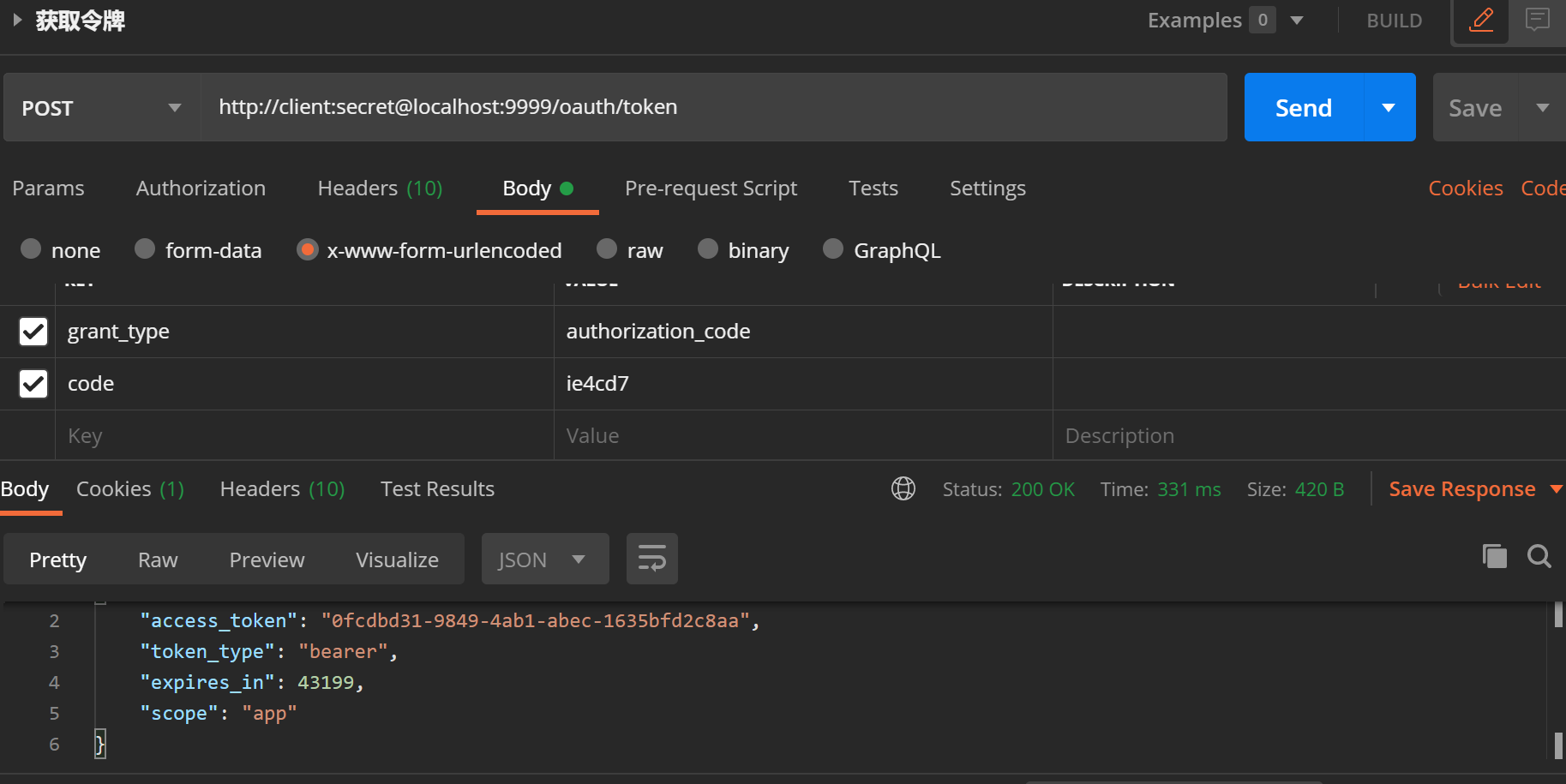Copy response with the copy icon

click(1494, 557)
